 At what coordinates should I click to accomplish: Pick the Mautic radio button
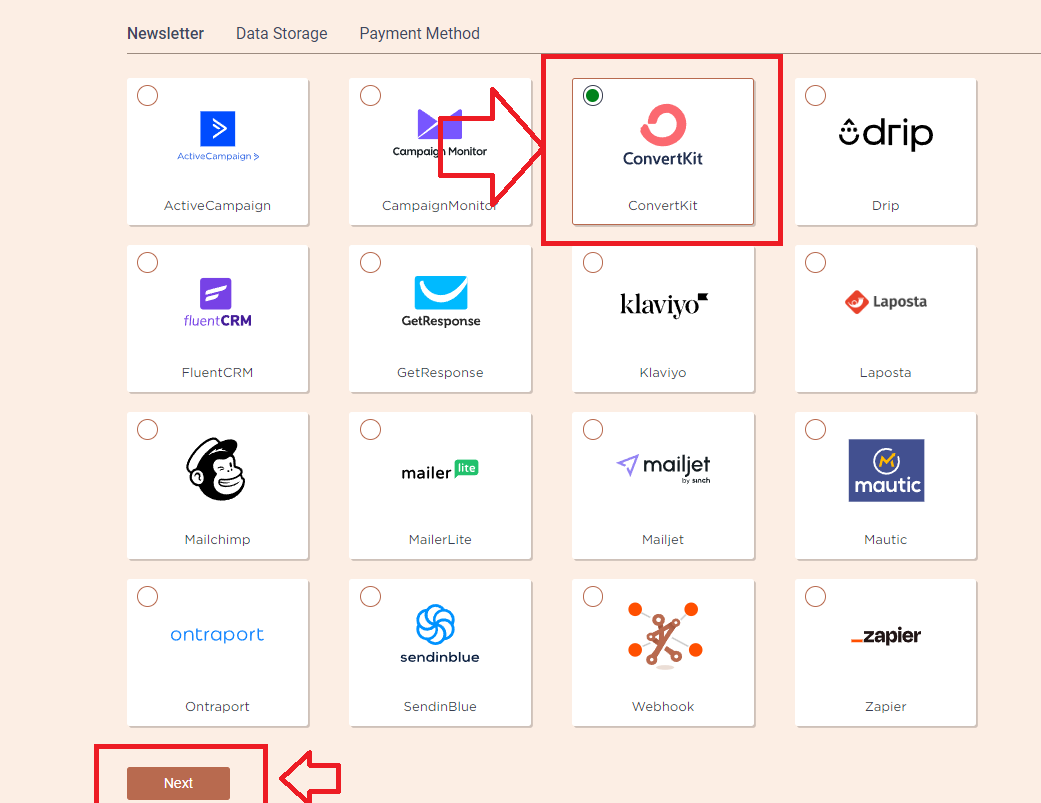click(x=815, y=429)
